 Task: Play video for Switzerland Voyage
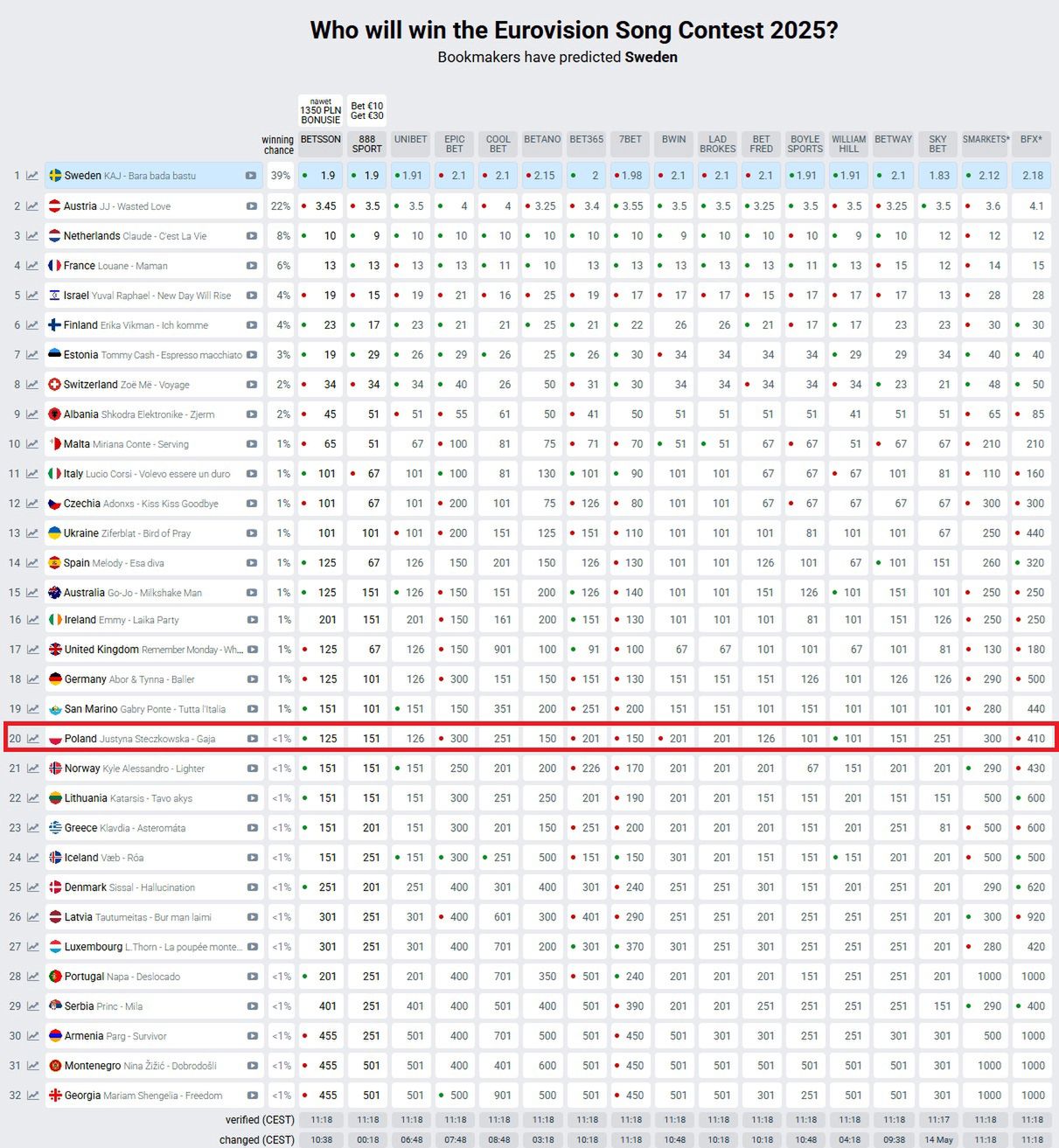click(251, 385)
